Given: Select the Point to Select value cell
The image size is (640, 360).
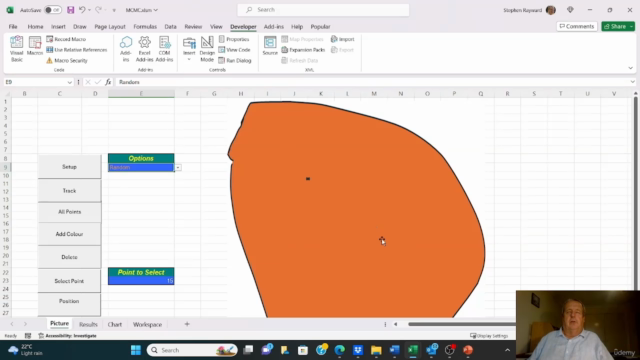Looking at the screenshot, I should (141, 280).
